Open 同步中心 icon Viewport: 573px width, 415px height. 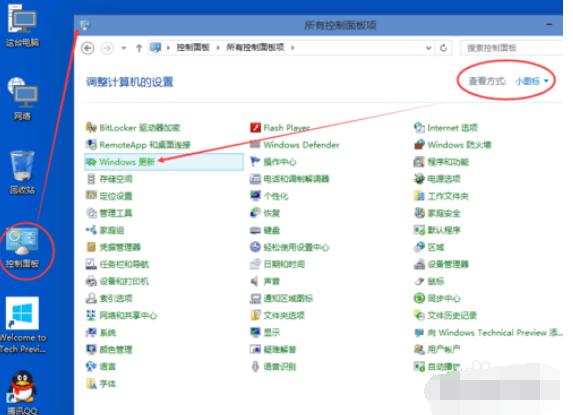pyautogui.click(x=419, y=298)
